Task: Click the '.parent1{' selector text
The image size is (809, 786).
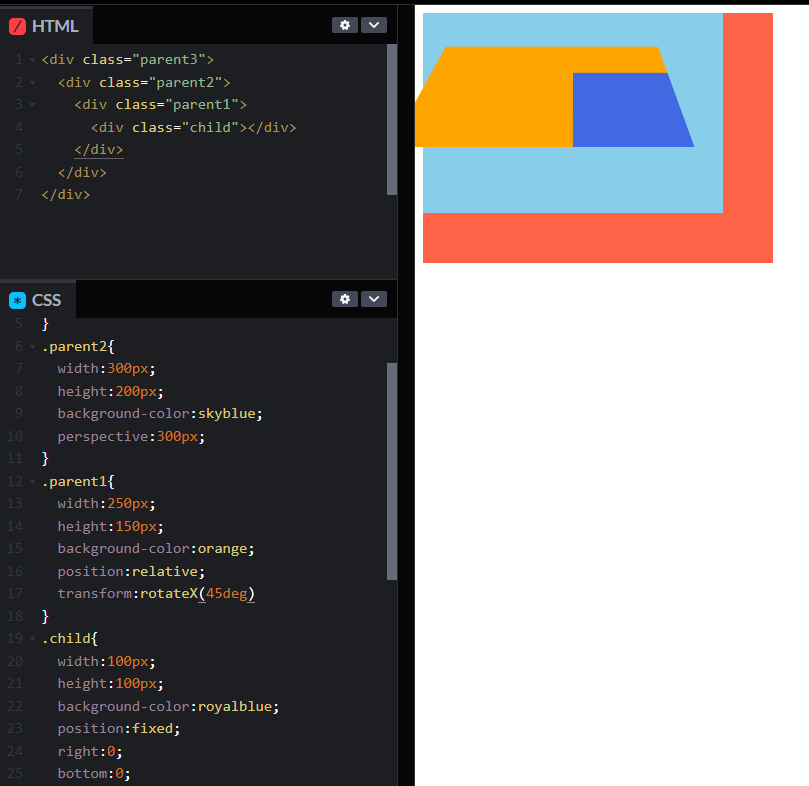Action: (x=78, y=482)
